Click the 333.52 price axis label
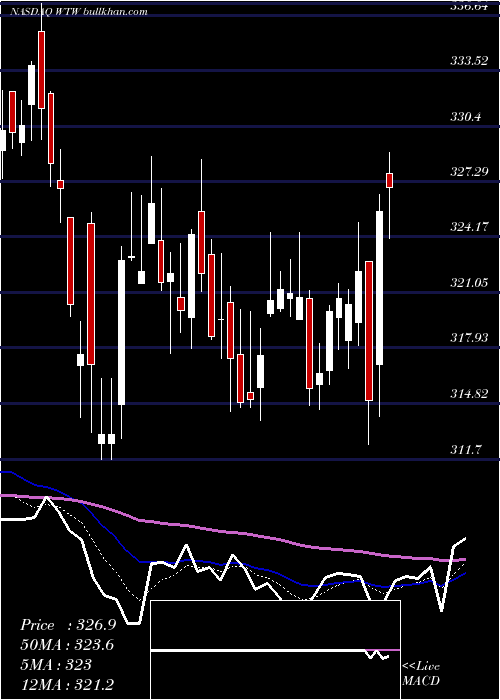This screenshot has height=700, width=500. [469, 61]
